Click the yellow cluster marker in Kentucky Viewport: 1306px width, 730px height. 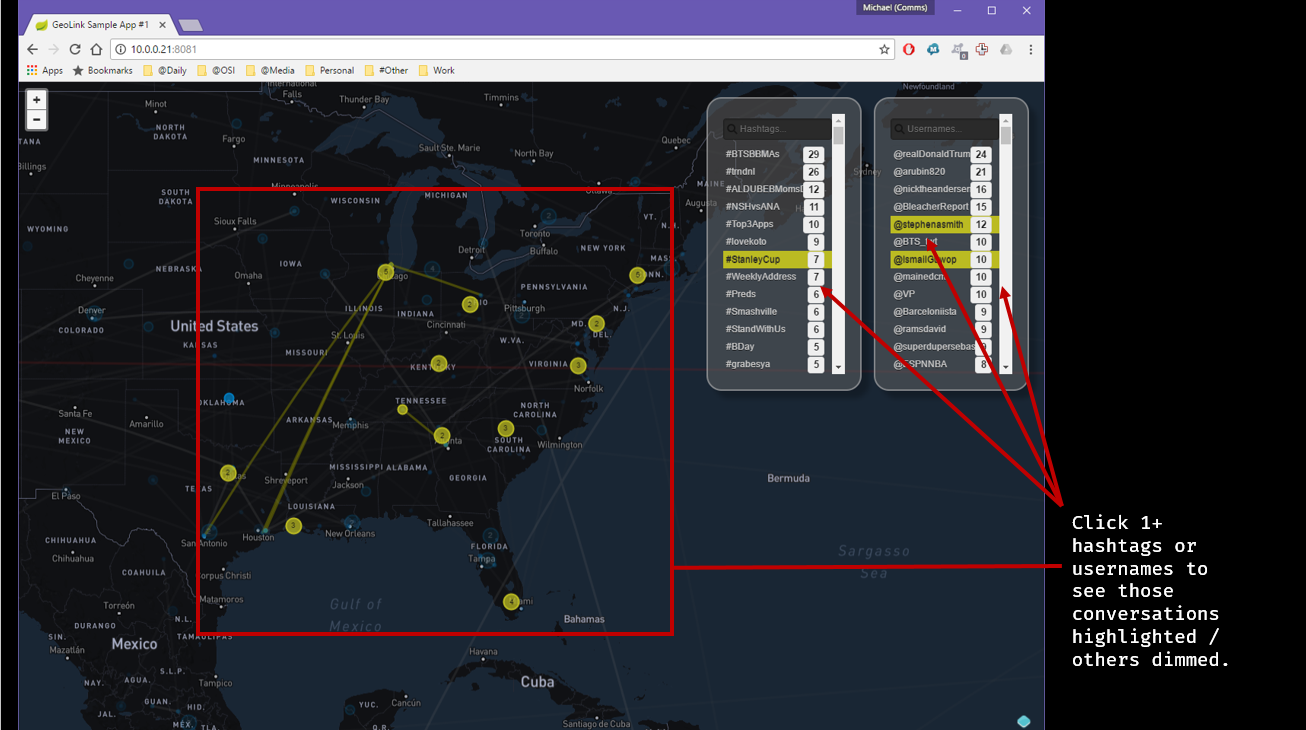click(438, 363)
